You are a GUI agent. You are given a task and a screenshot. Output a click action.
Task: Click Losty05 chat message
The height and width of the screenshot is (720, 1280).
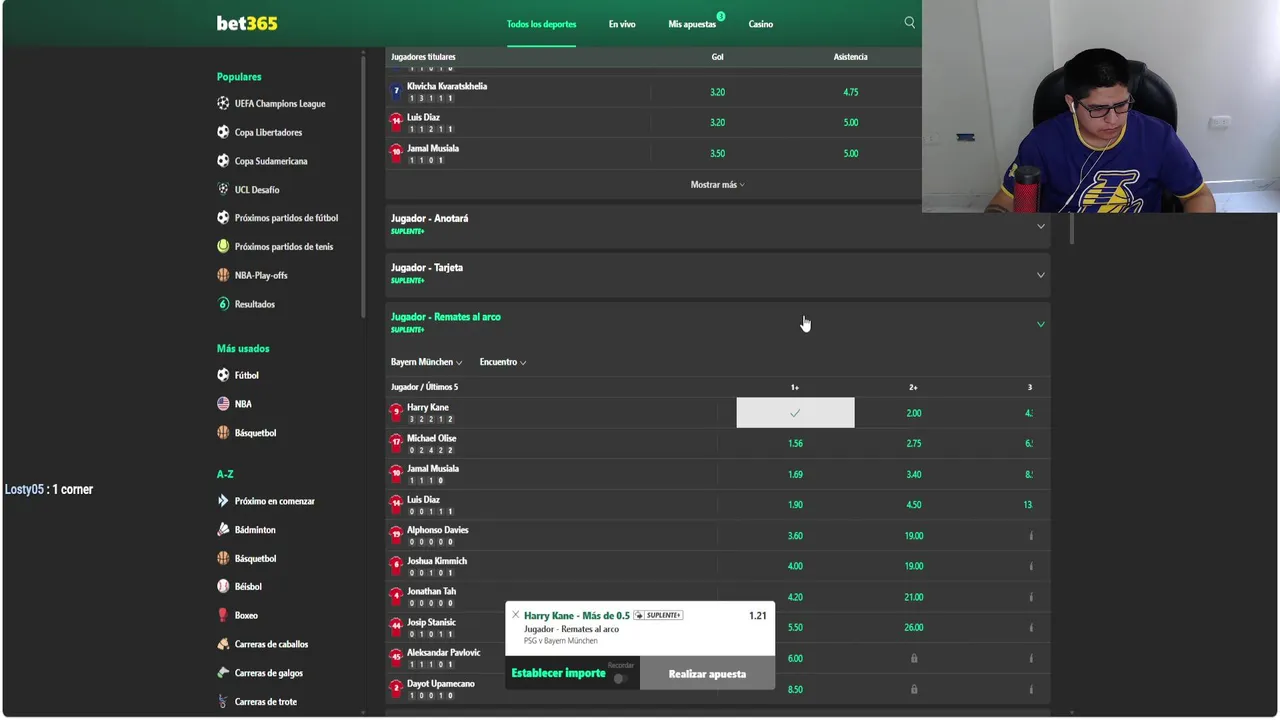click(x=49, y=489)
